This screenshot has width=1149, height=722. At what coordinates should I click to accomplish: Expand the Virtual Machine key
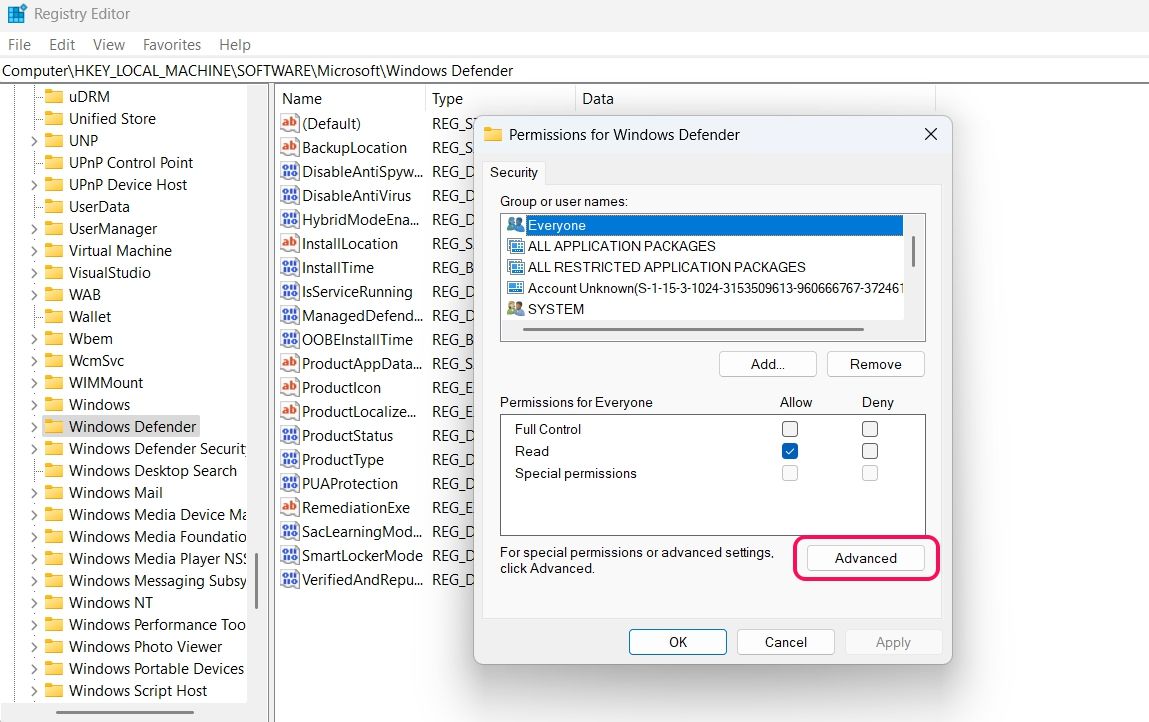click(x=34, y=251)
